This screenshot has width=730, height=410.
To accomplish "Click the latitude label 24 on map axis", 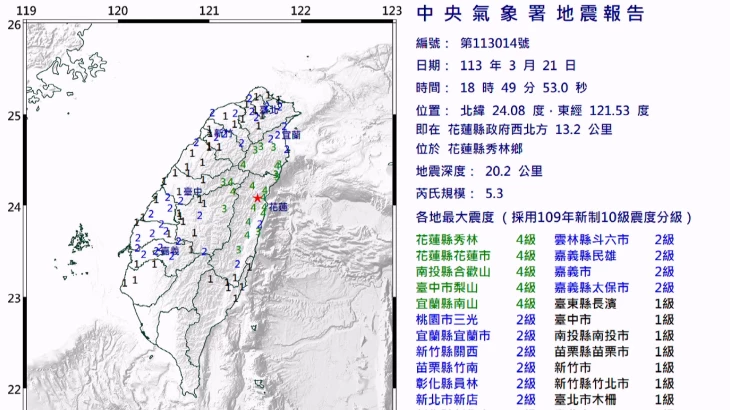I will (x=14, y=207).
